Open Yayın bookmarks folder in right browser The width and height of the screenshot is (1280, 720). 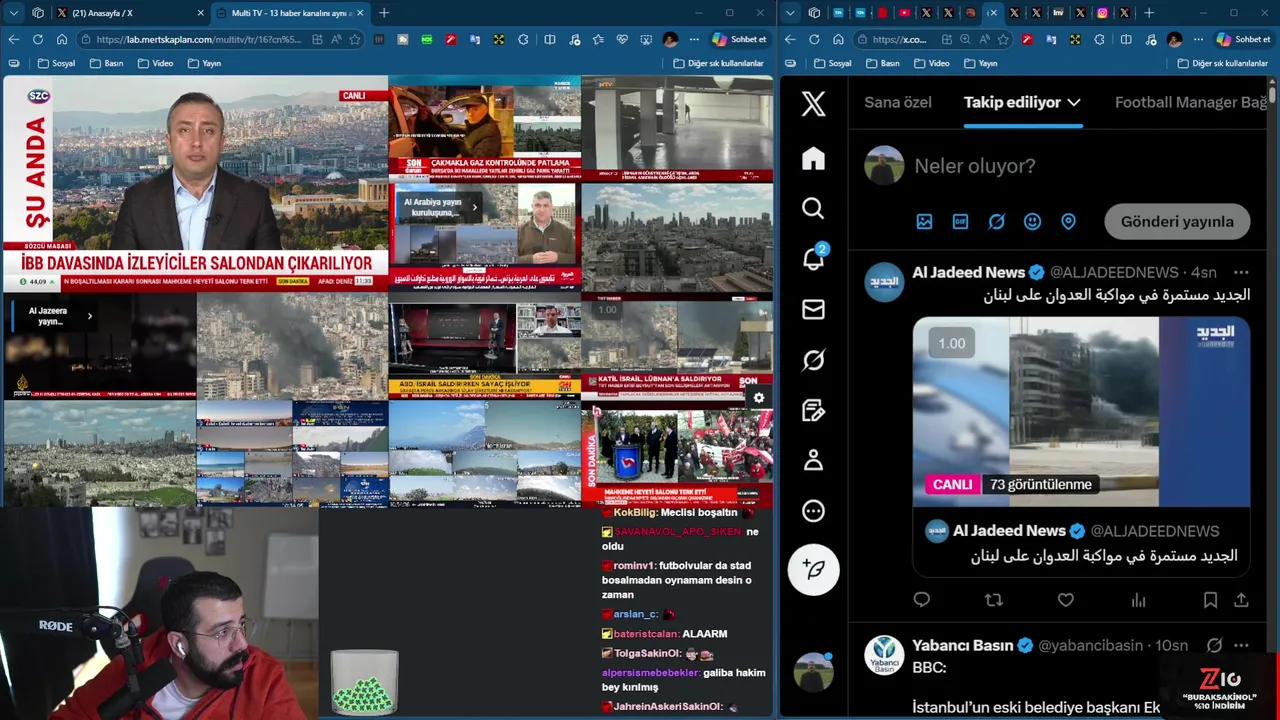coord(979,63)
